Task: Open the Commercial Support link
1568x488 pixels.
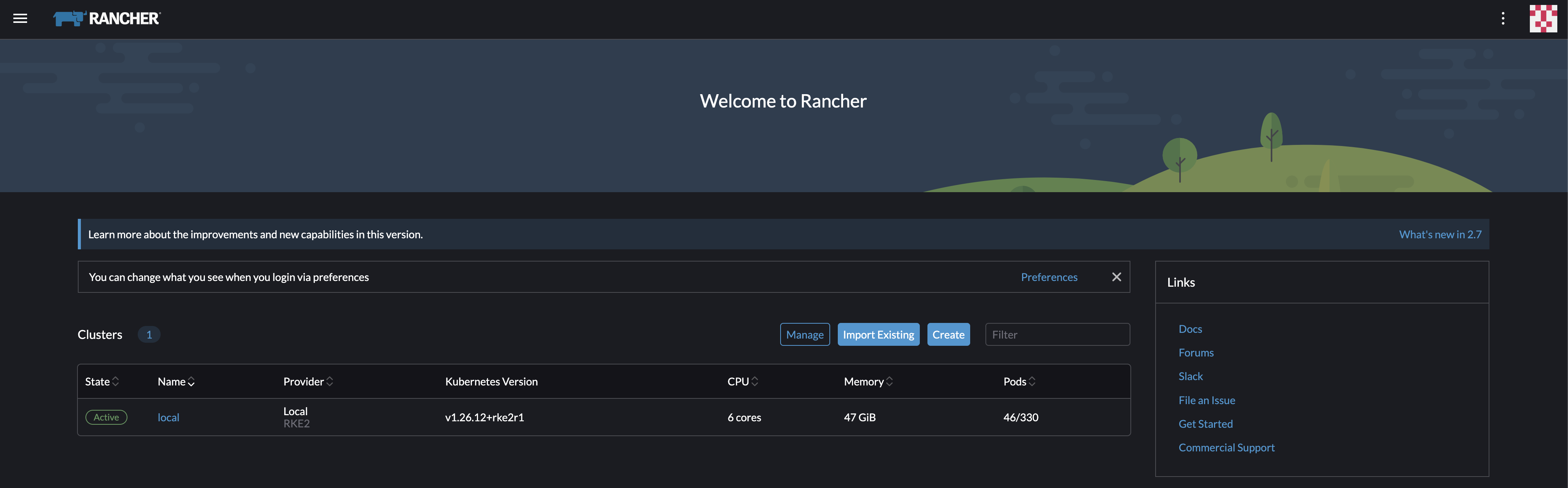Action: click(1226, 448)
